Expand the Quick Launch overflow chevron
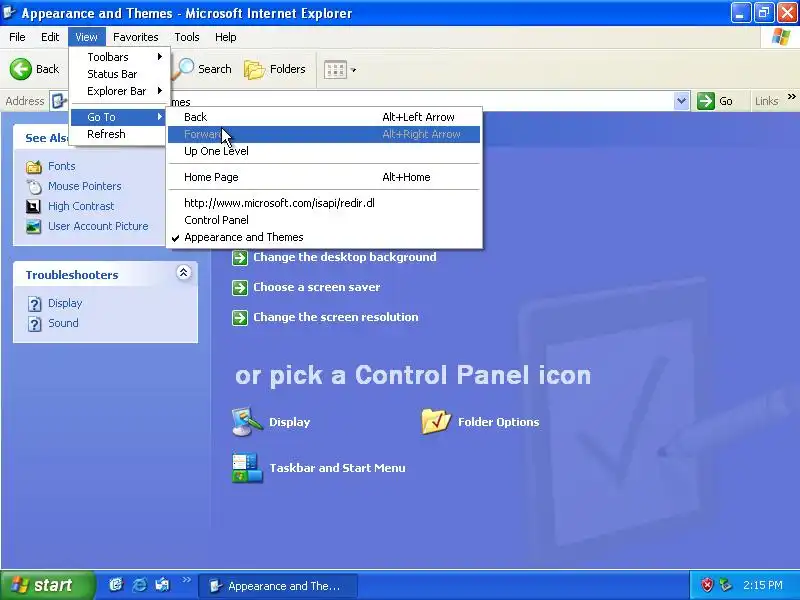This screenshot has height=600, width=800. pyautogui.click(x=187, y=580)
